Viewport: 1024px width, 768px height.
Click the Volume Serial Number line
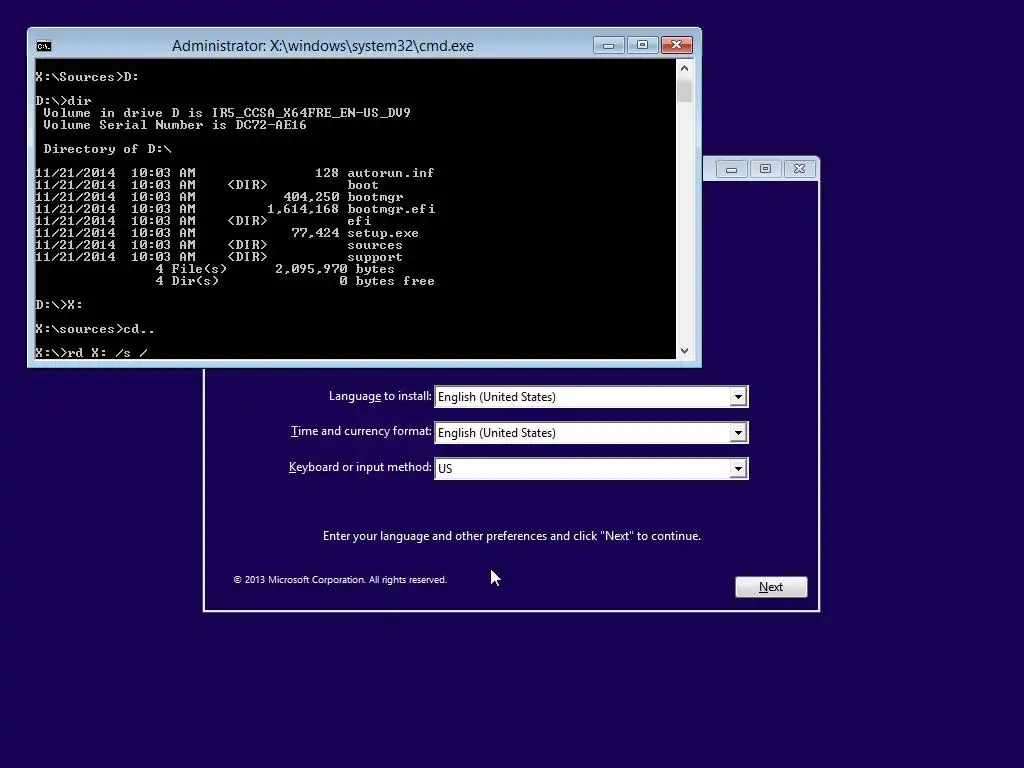[x=174, y=125]
